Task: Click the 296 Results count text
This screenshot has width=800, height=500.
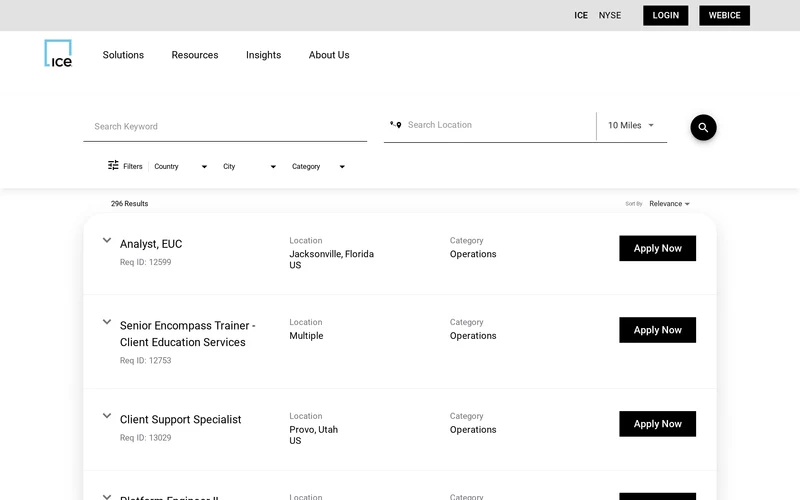Action: tap(130, 204)
